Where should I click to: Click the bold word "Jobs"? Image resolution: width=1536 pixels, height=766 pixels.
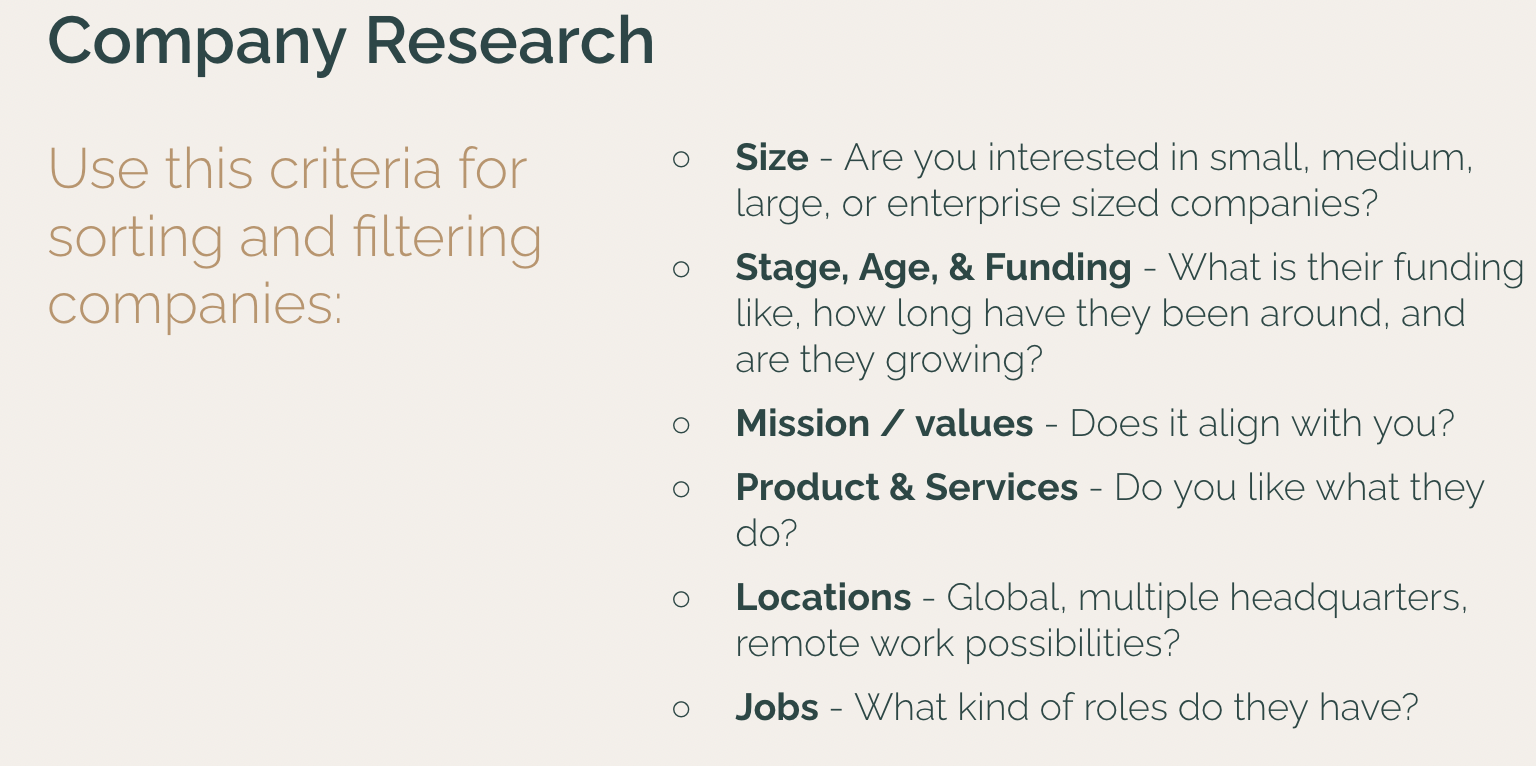777,708
